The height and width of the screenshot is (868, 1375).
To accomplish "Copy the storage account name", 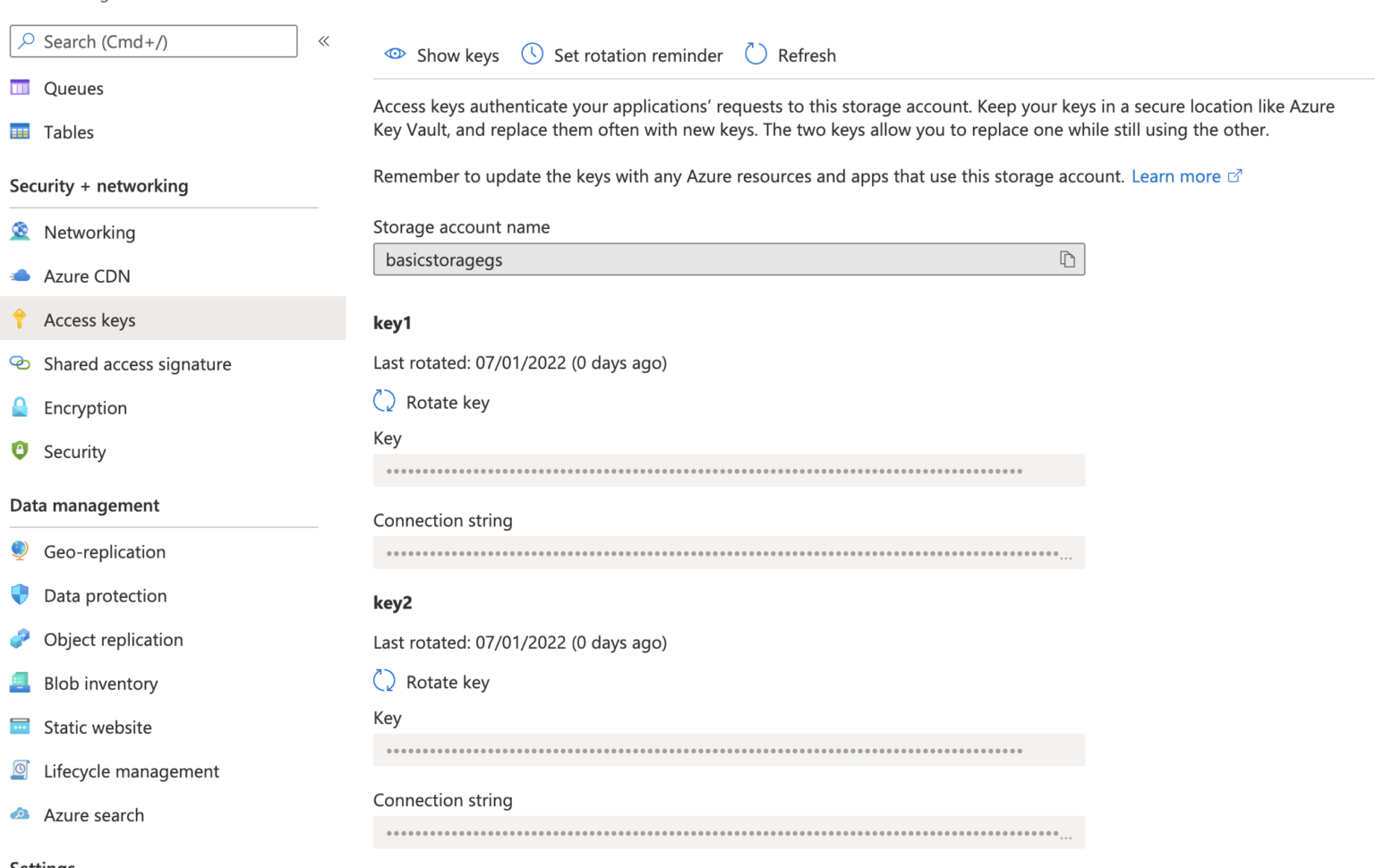I will point(1066,260).
